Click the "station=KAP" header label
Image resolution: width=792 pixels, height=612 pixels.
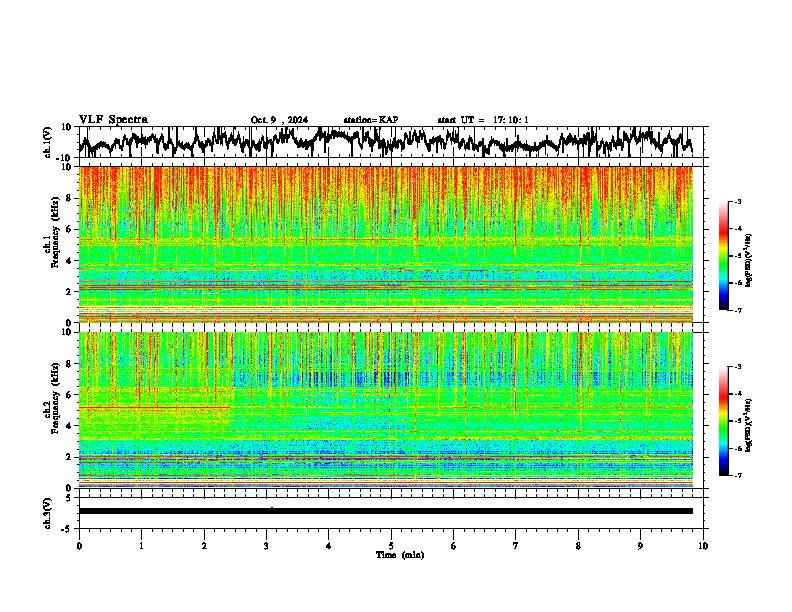371,120
